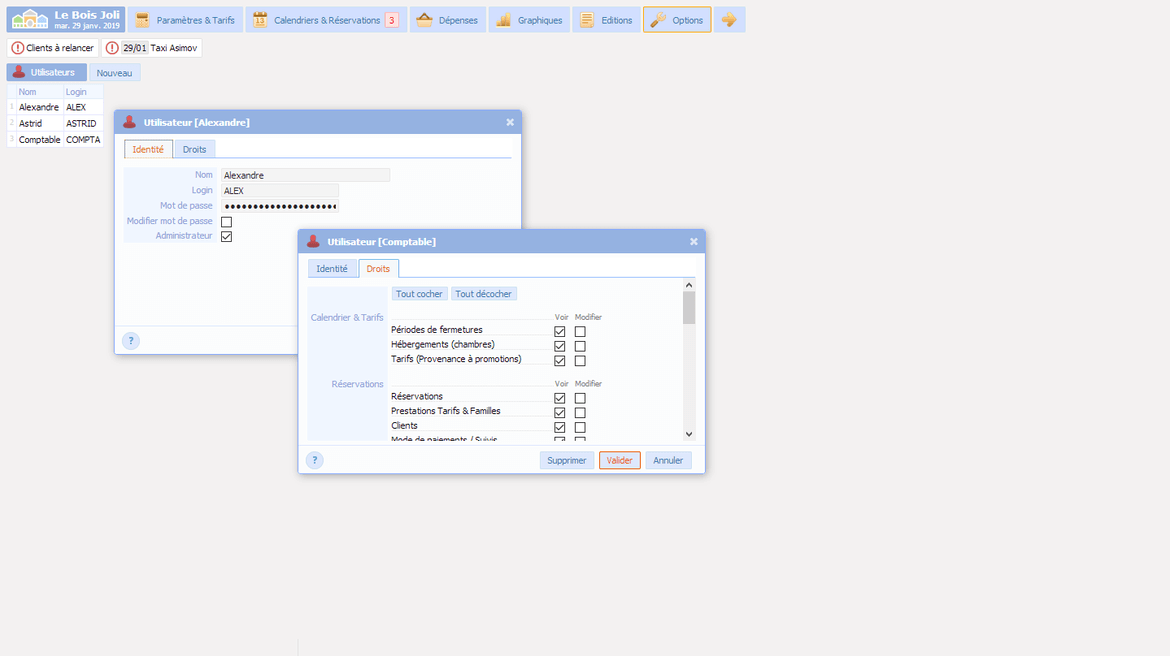Click the orange arrow exit icon

(729, 20)
